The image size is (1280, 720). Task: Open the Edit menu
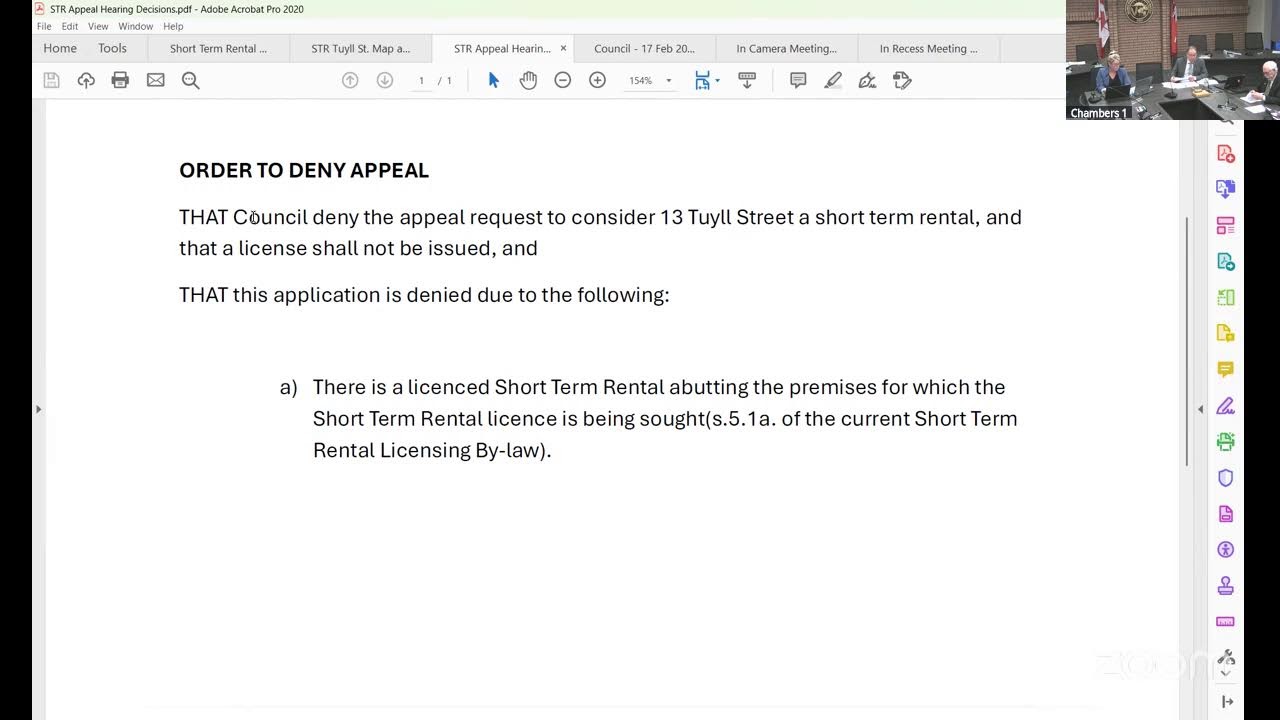coord(70,26)
